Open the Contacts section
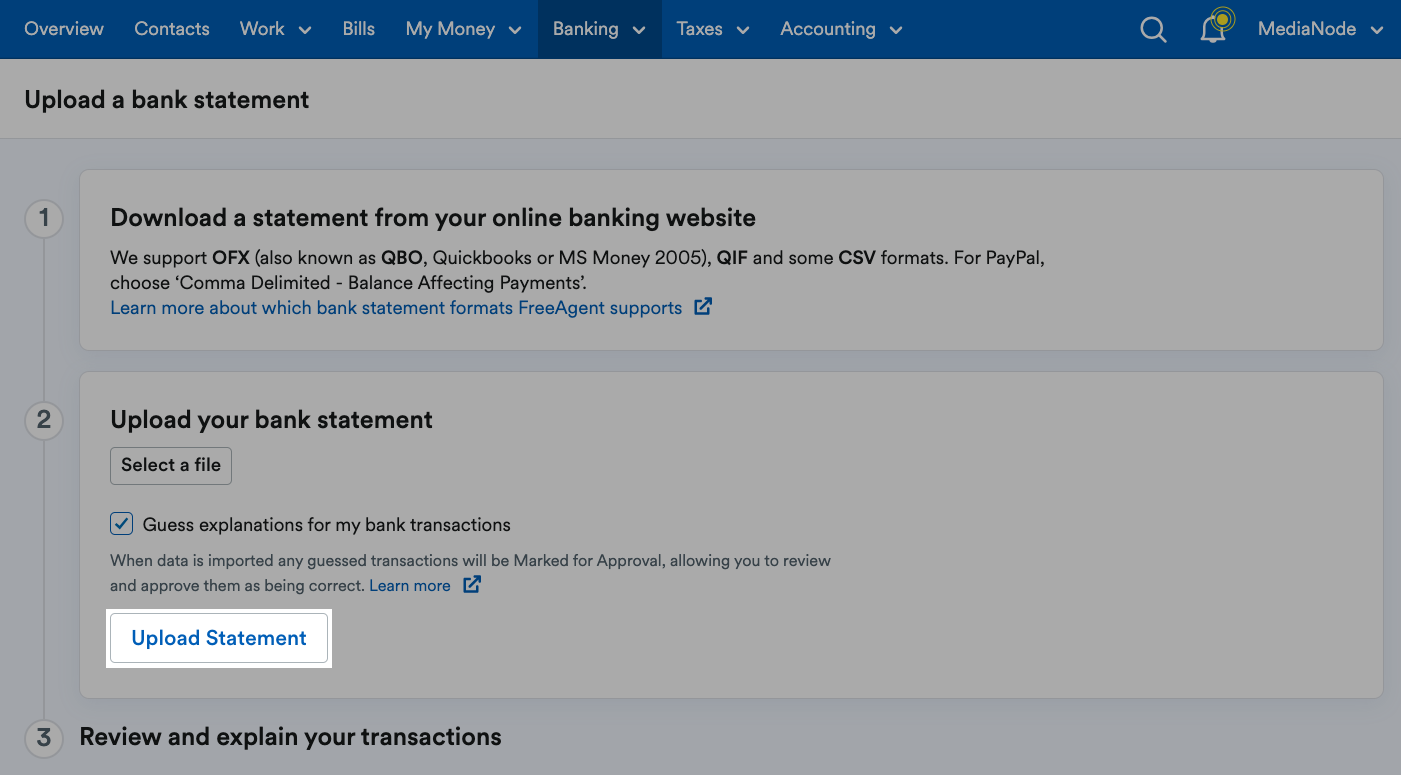The height and width of the screenshot is (775, 1401). tap(172, 29)
